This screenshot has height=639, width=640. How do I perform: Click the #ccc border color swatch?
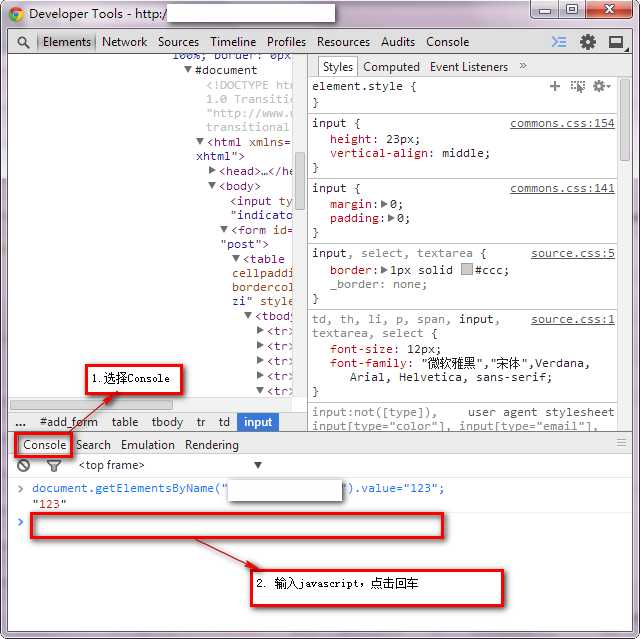[467, 269]
